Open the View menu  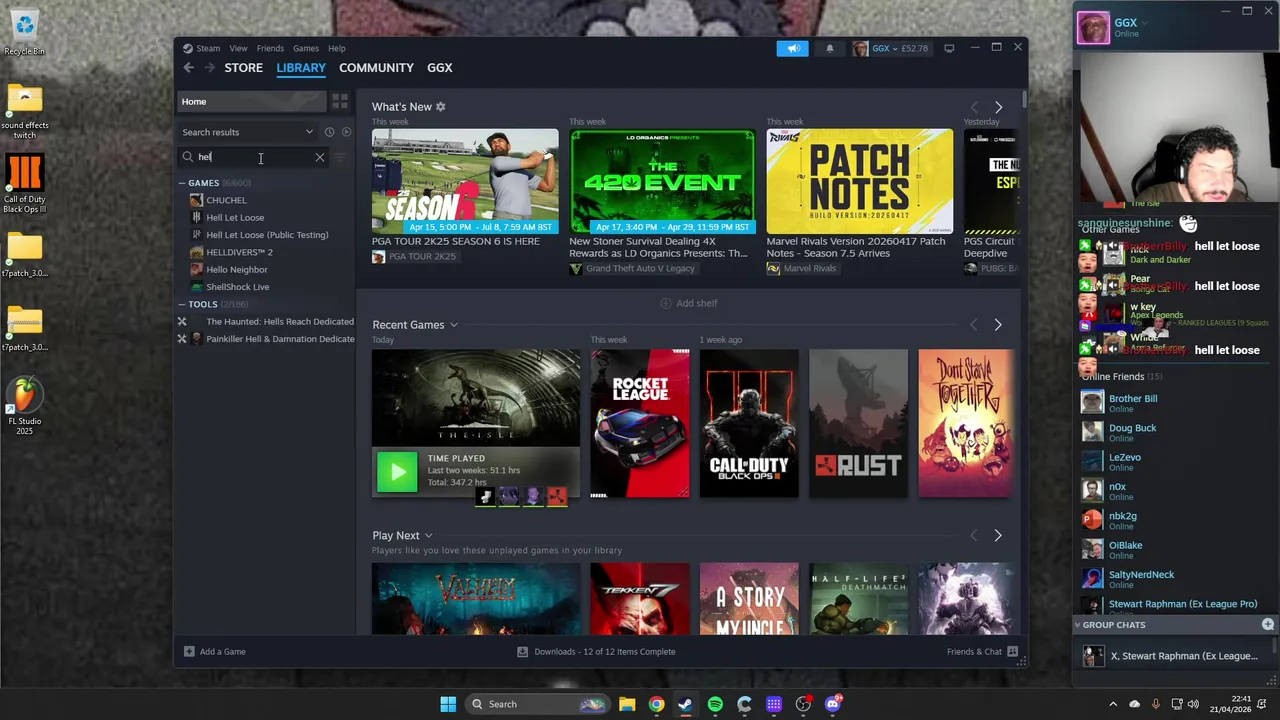[238, 48]
